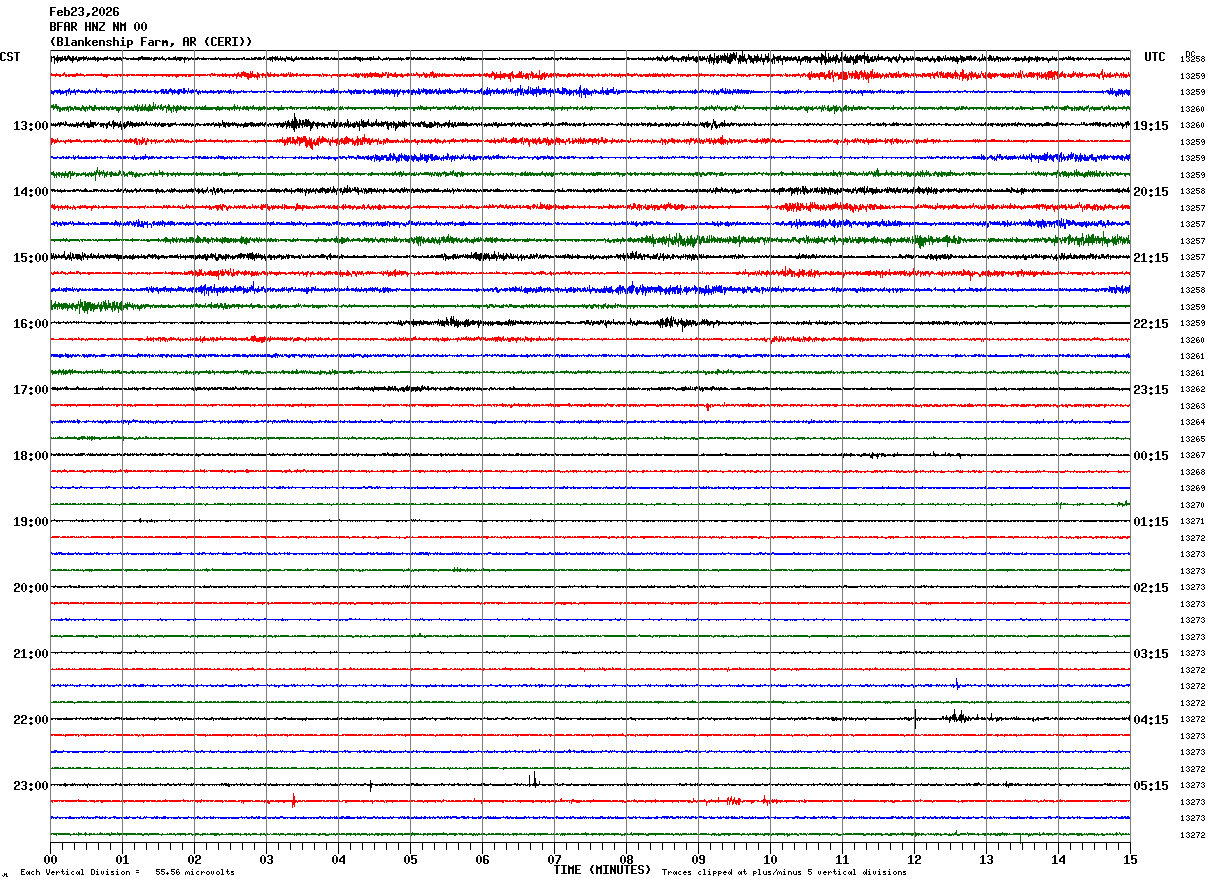Click the DC value '13263'
The width and height of the screenshot is (1210, 886).
[x=1192, y=407]
